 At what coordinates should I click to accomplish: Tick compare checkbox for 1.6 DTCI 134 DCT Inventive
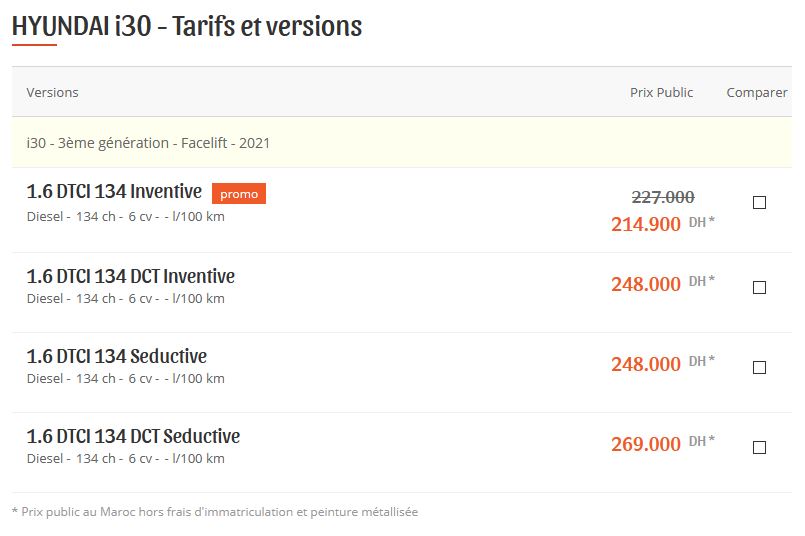coord(759,287)
